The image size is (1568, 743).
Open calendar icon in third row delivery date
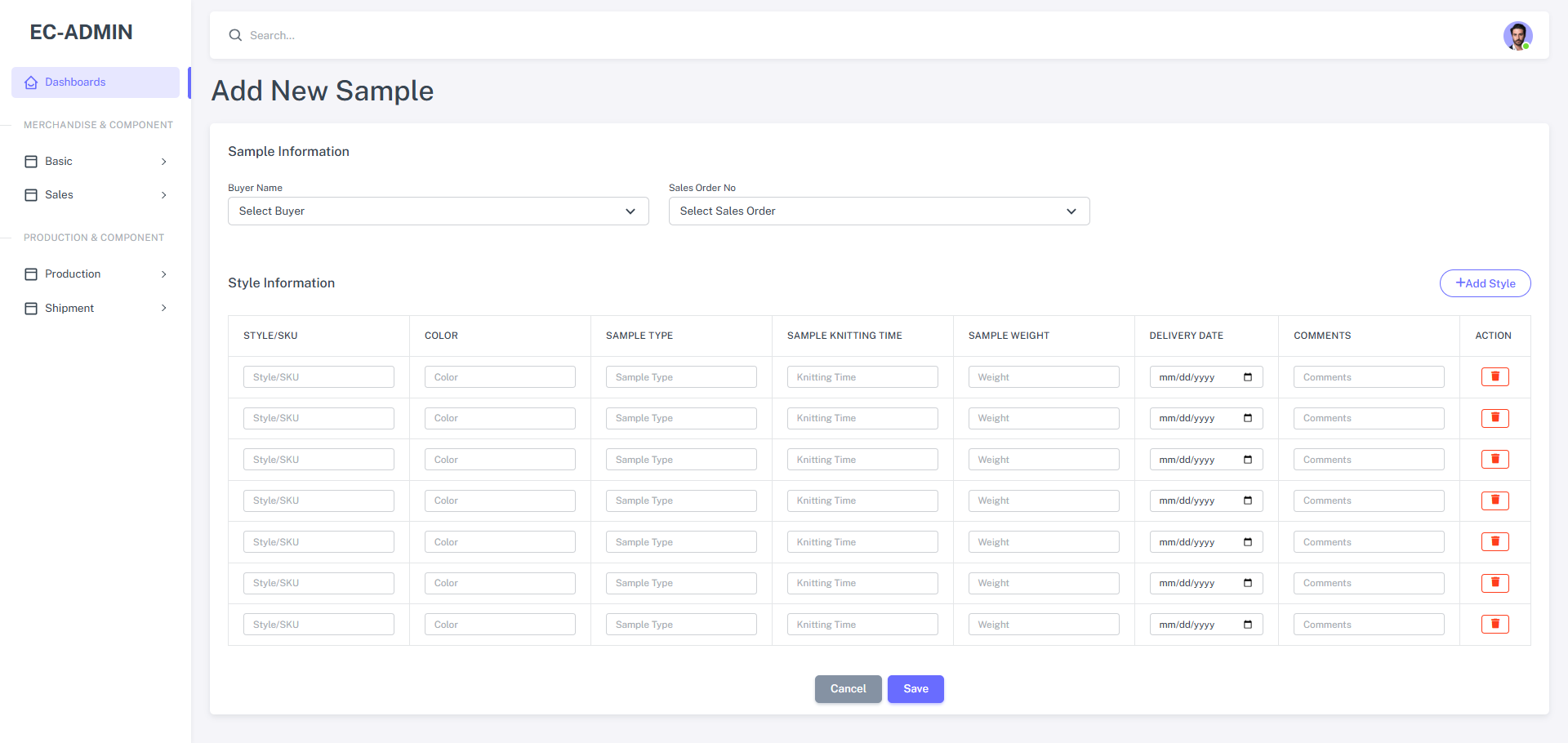pos(1247,460)
